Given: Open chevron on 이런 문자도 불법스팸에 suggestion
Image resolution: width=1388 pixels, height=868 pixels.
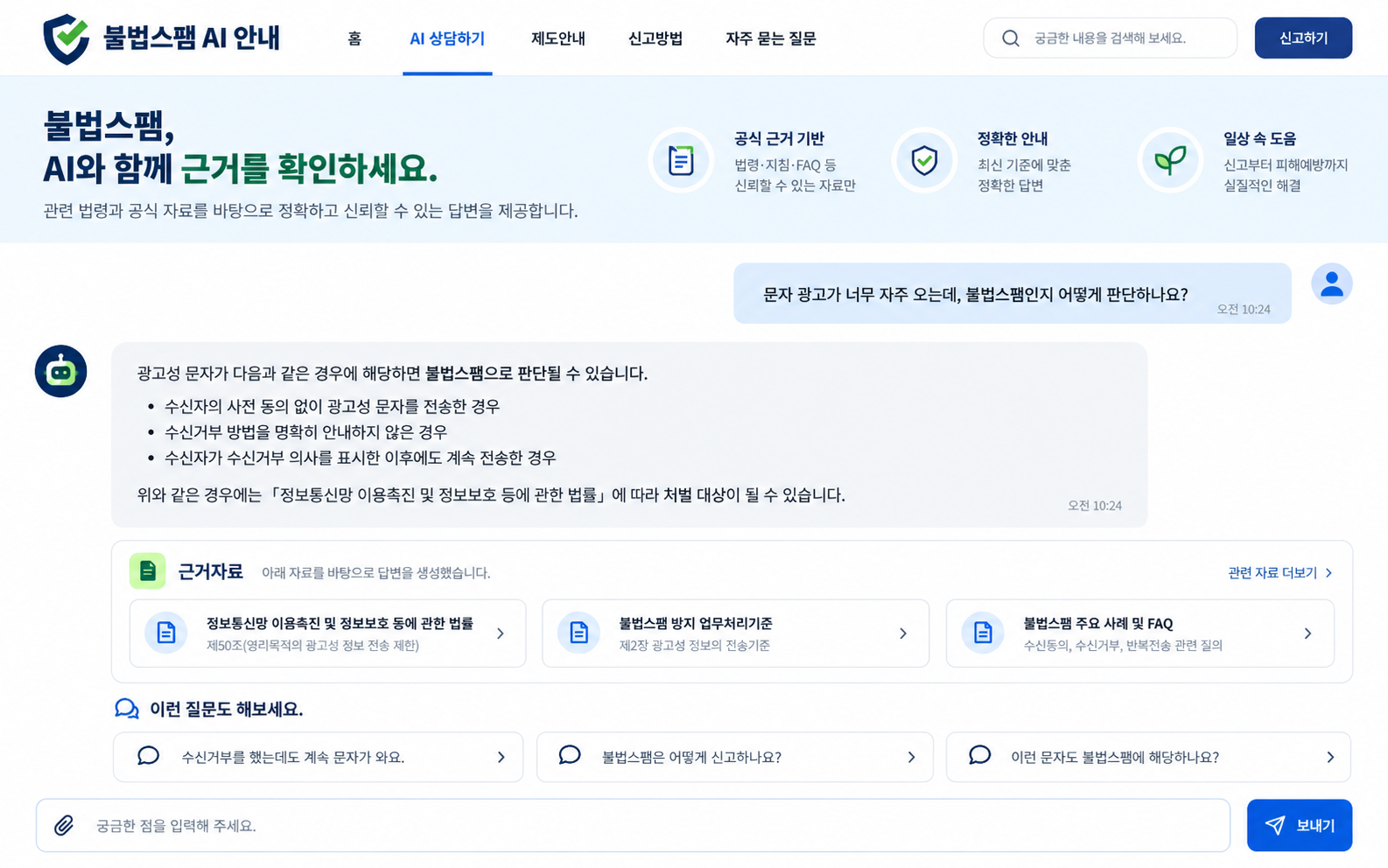Looking at the screenshot, I should click(x=1330, y=758).
